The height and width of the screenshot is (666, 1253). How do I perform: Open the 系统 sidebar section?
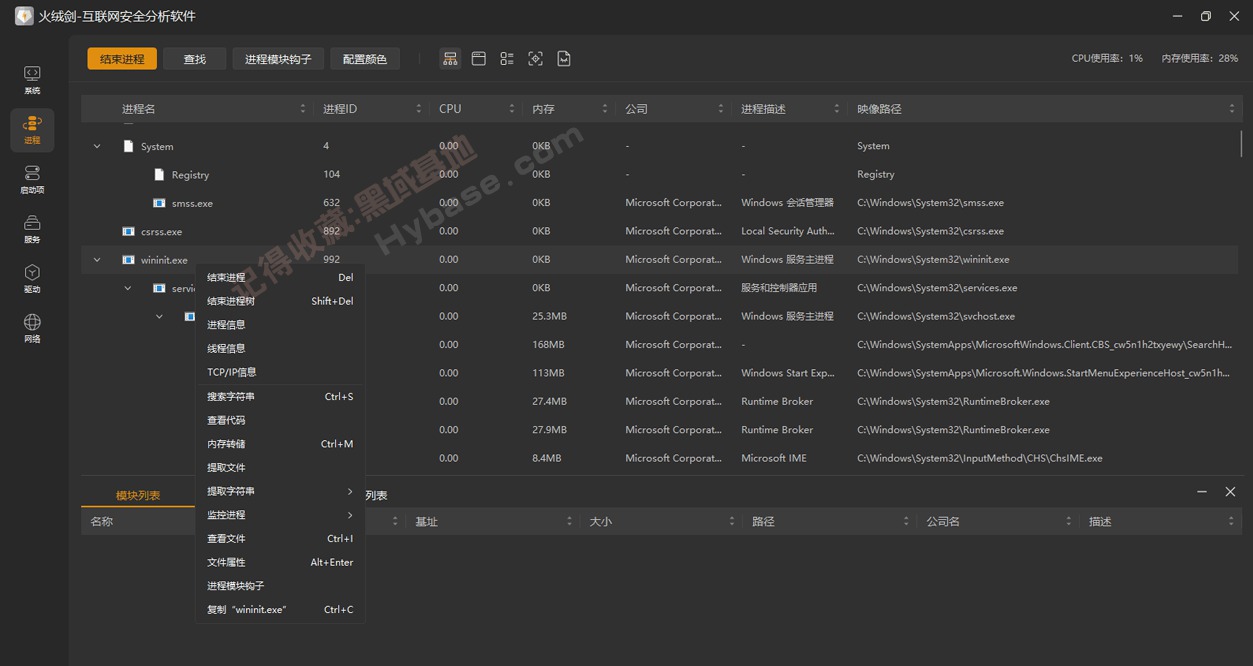(32, 80)
